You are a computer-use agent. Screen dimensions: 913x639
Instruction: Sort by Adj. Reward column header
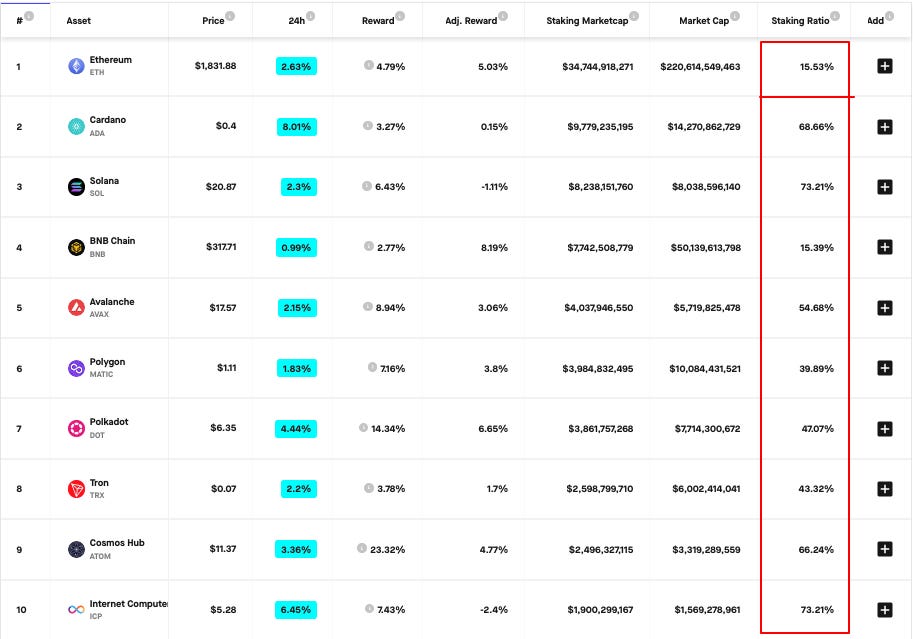click(x=471, y=21)
